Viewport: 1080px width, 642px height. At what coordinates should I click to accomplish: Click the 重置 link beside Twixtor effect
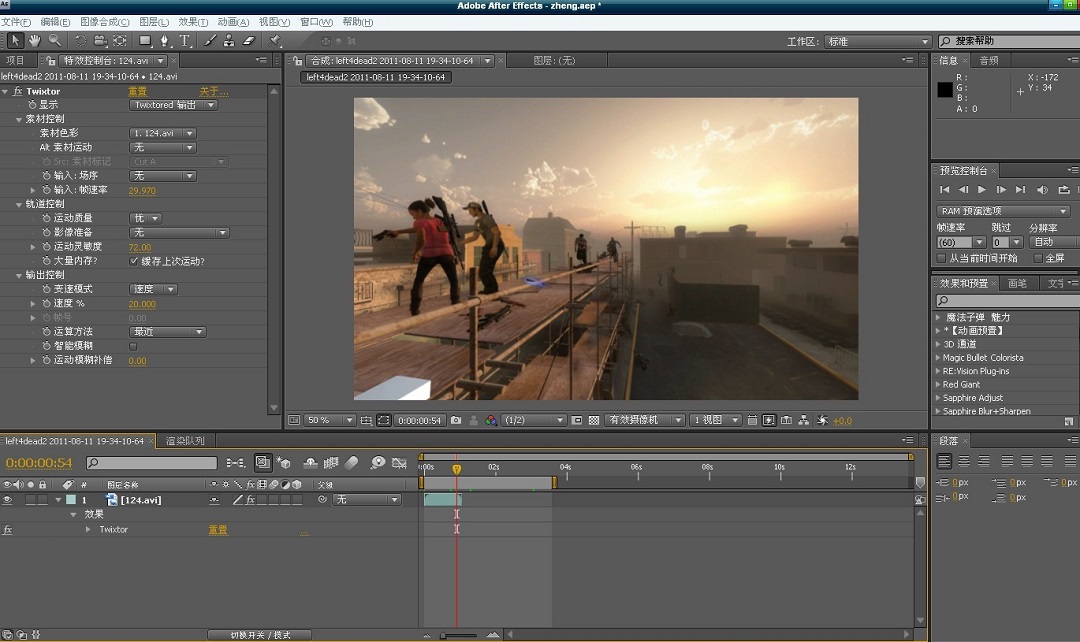pos(138,91)
